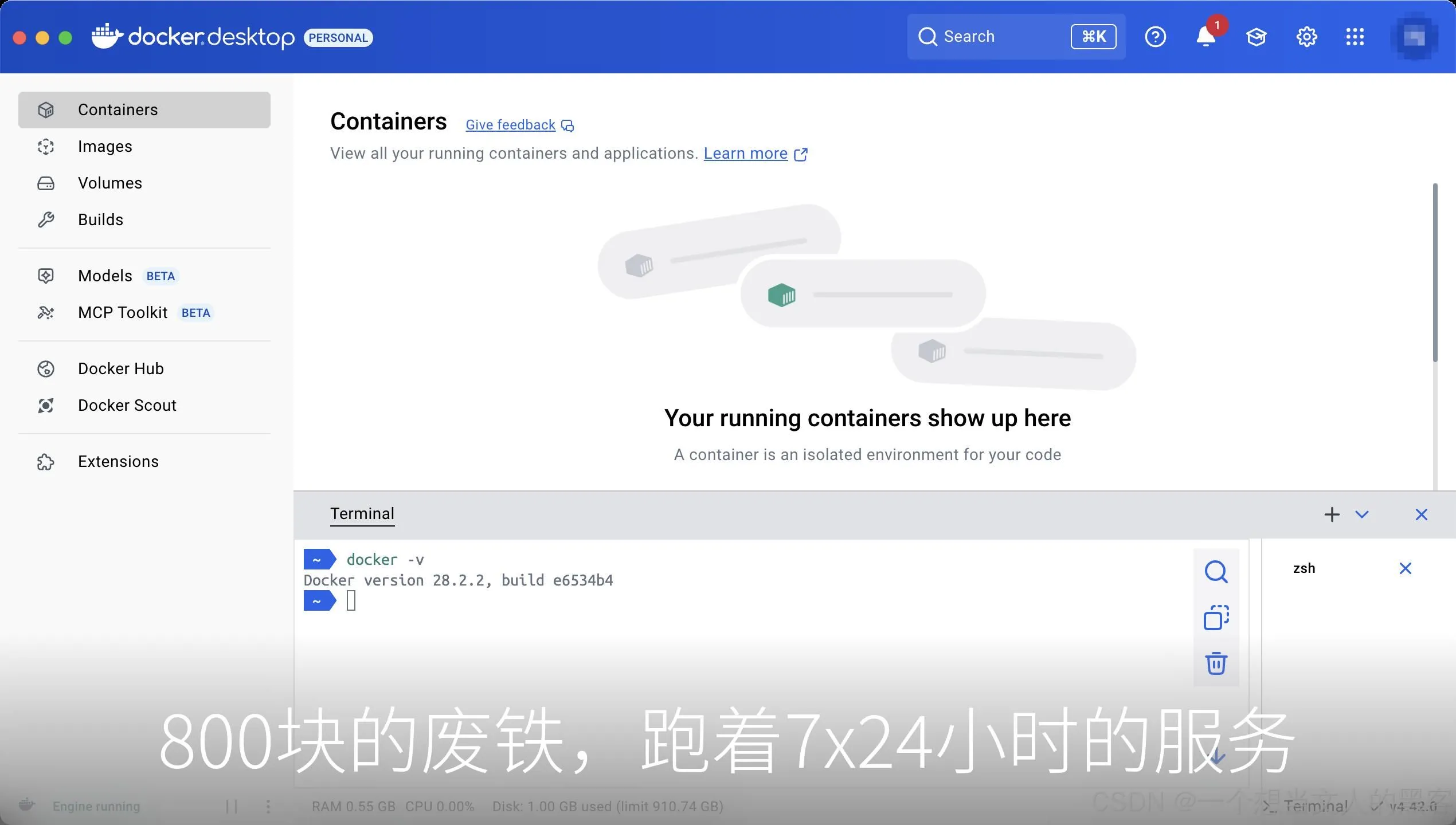Select the zsh terminal session

pyautogui.click(x=1304, y=568)
